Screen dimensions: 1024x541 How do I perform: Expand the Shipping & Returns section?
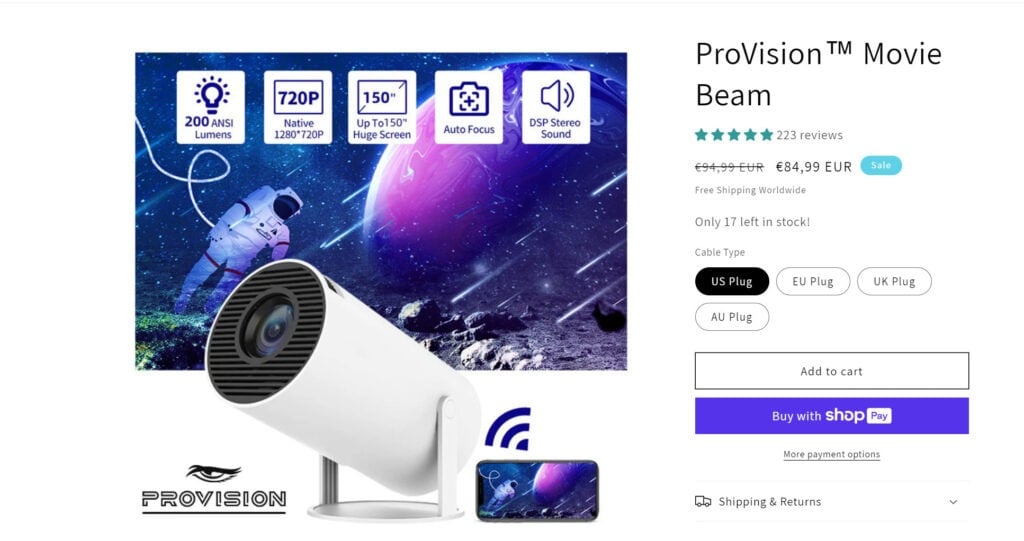831,501
